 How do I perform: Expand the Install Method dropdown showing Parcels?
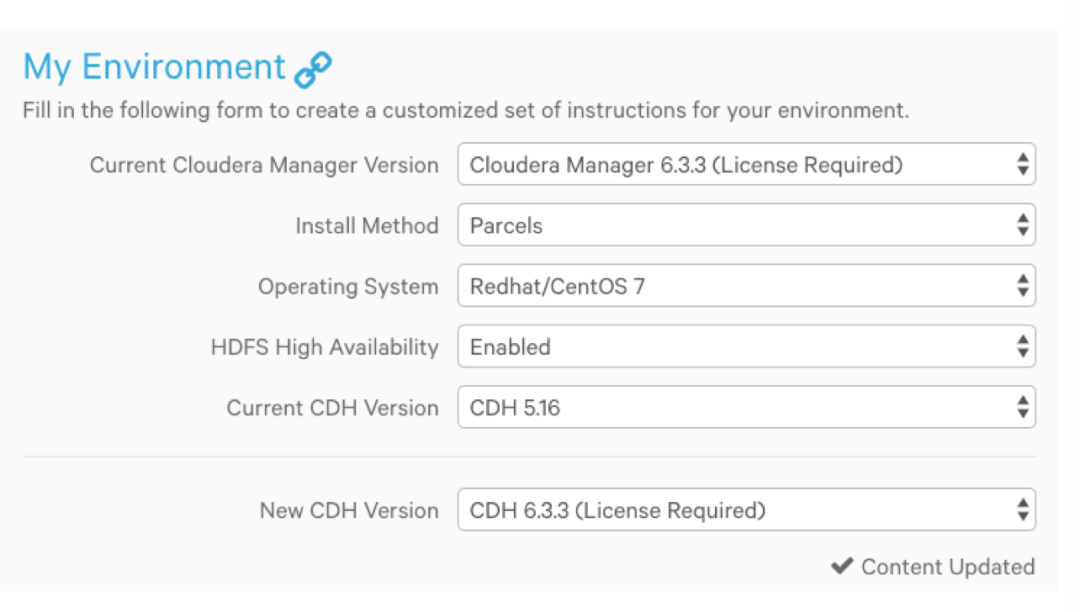(745, 226)
